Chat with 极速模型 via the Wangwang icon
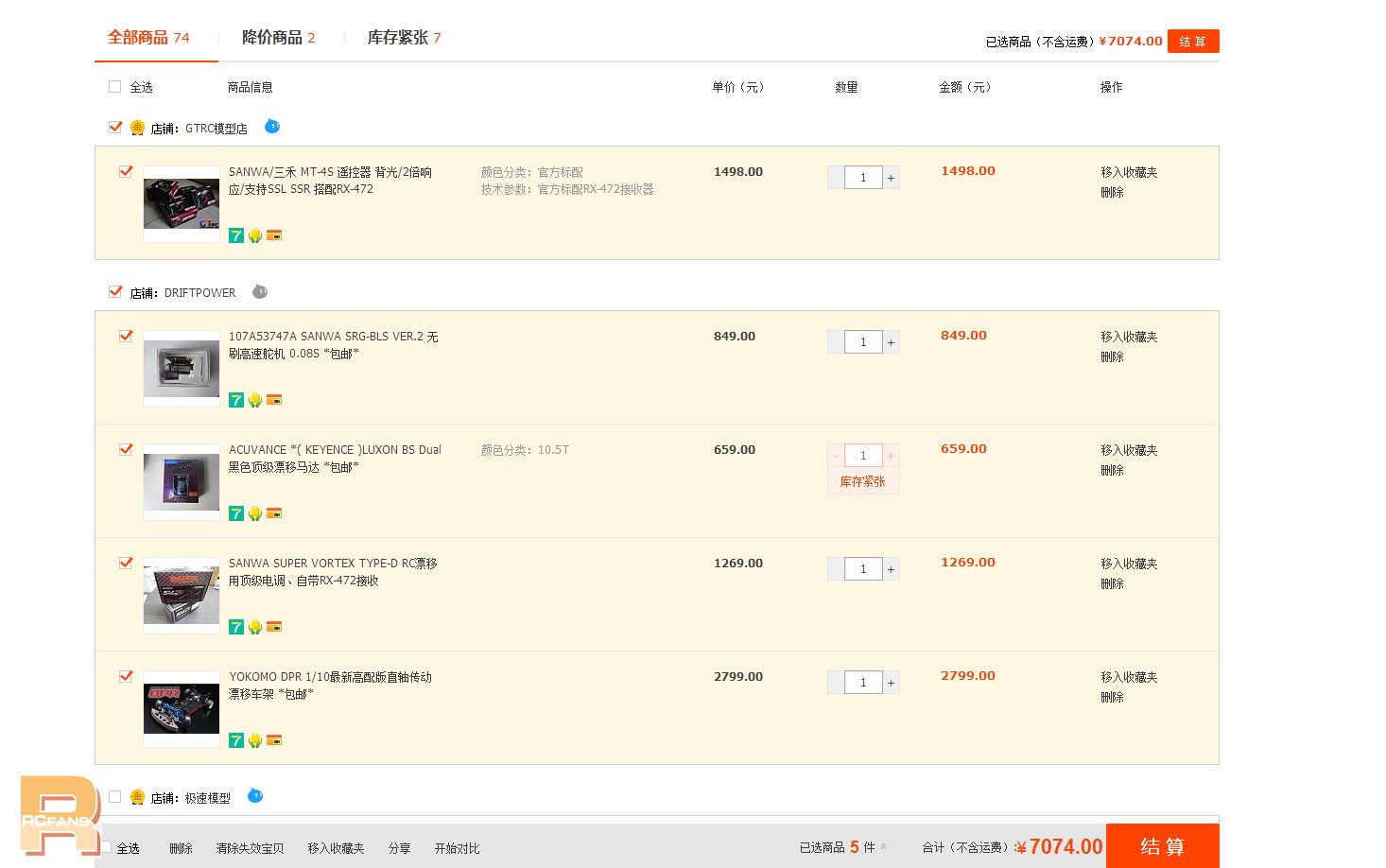Viewport: 1386px width, 868px height. click(255, 796)
